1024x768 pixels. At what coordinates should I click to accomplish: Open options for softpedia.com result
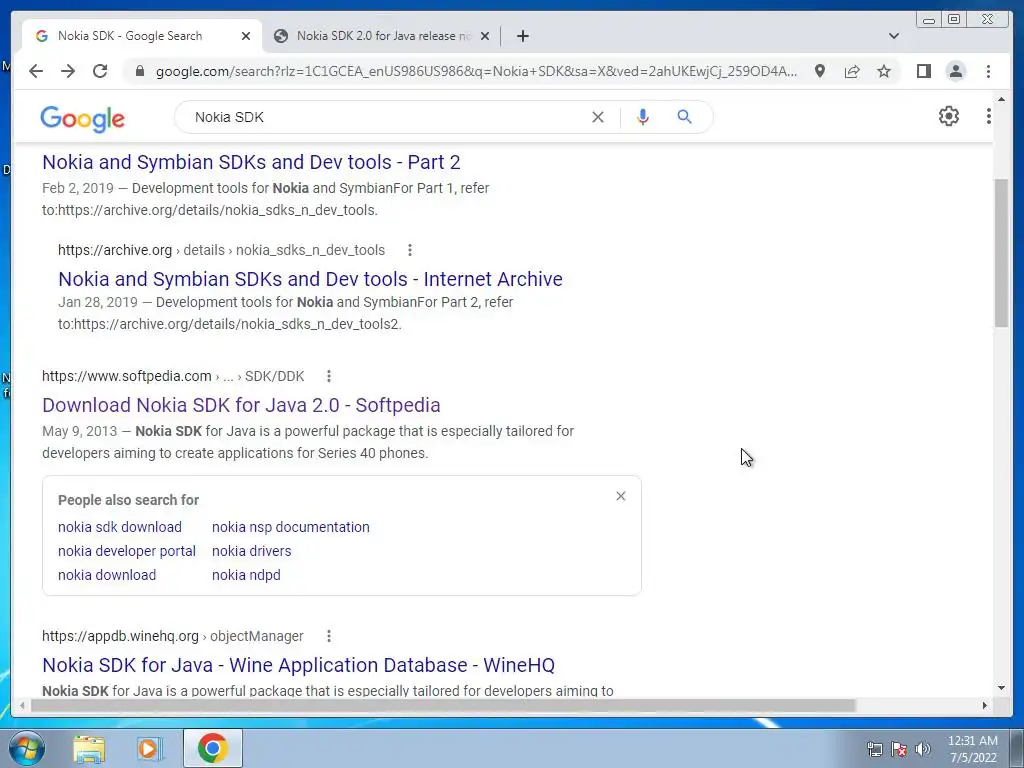pyautogui.click(x=328, y=376)
